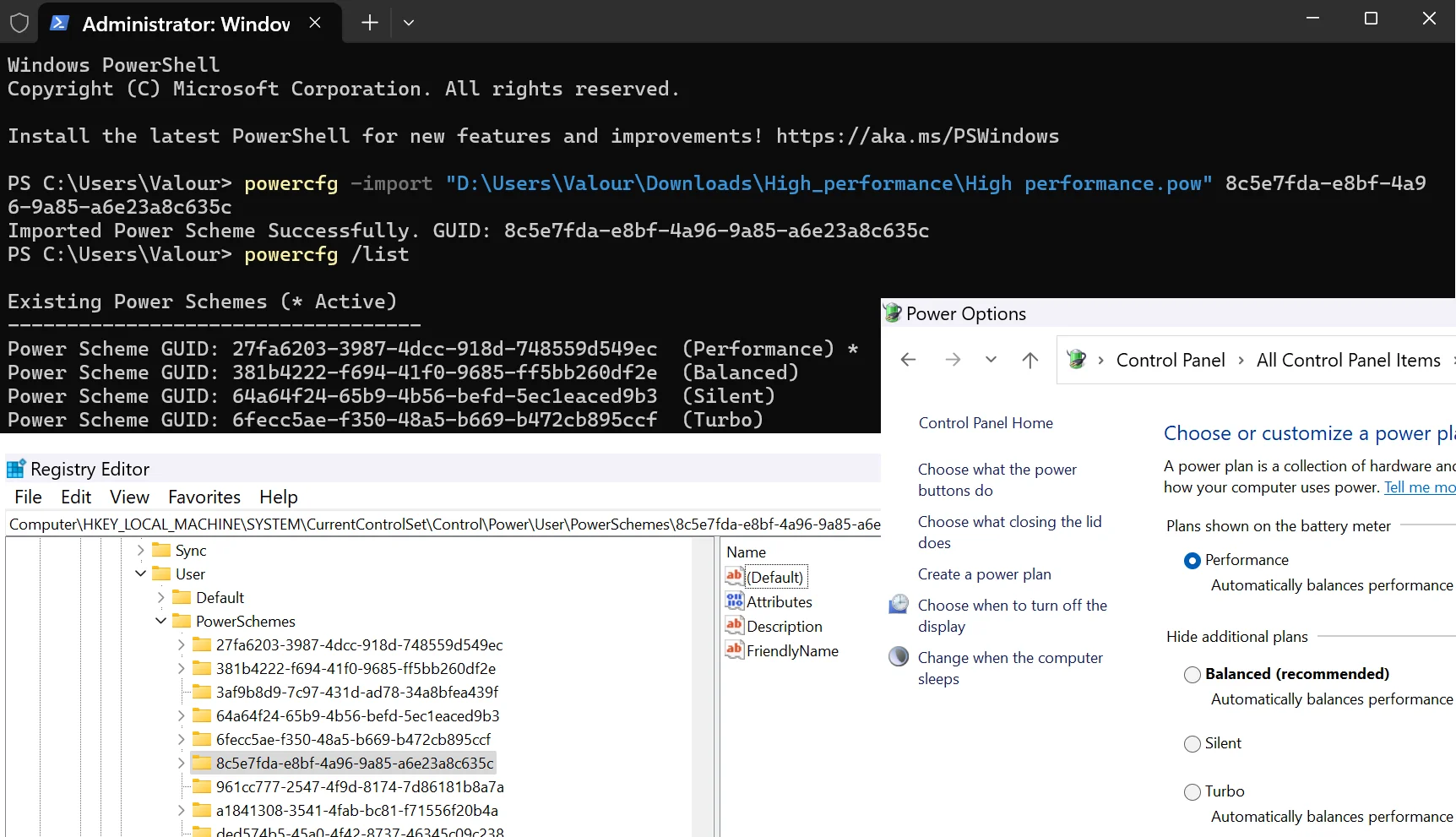Click Control Panel breadcrumb
The width and height of the screenshot is (1456, 837).
tap(1170, 360)
